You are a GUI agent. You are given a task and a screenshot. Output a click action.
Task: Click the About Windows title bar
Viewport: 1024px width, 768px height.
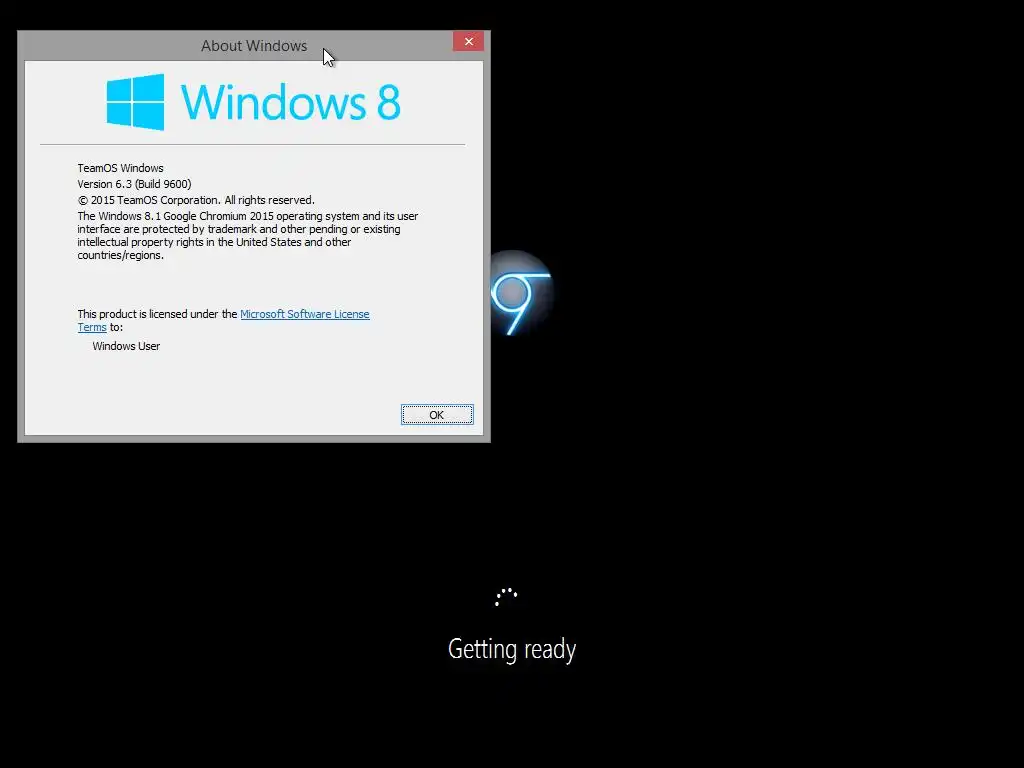tap(253, 46)
